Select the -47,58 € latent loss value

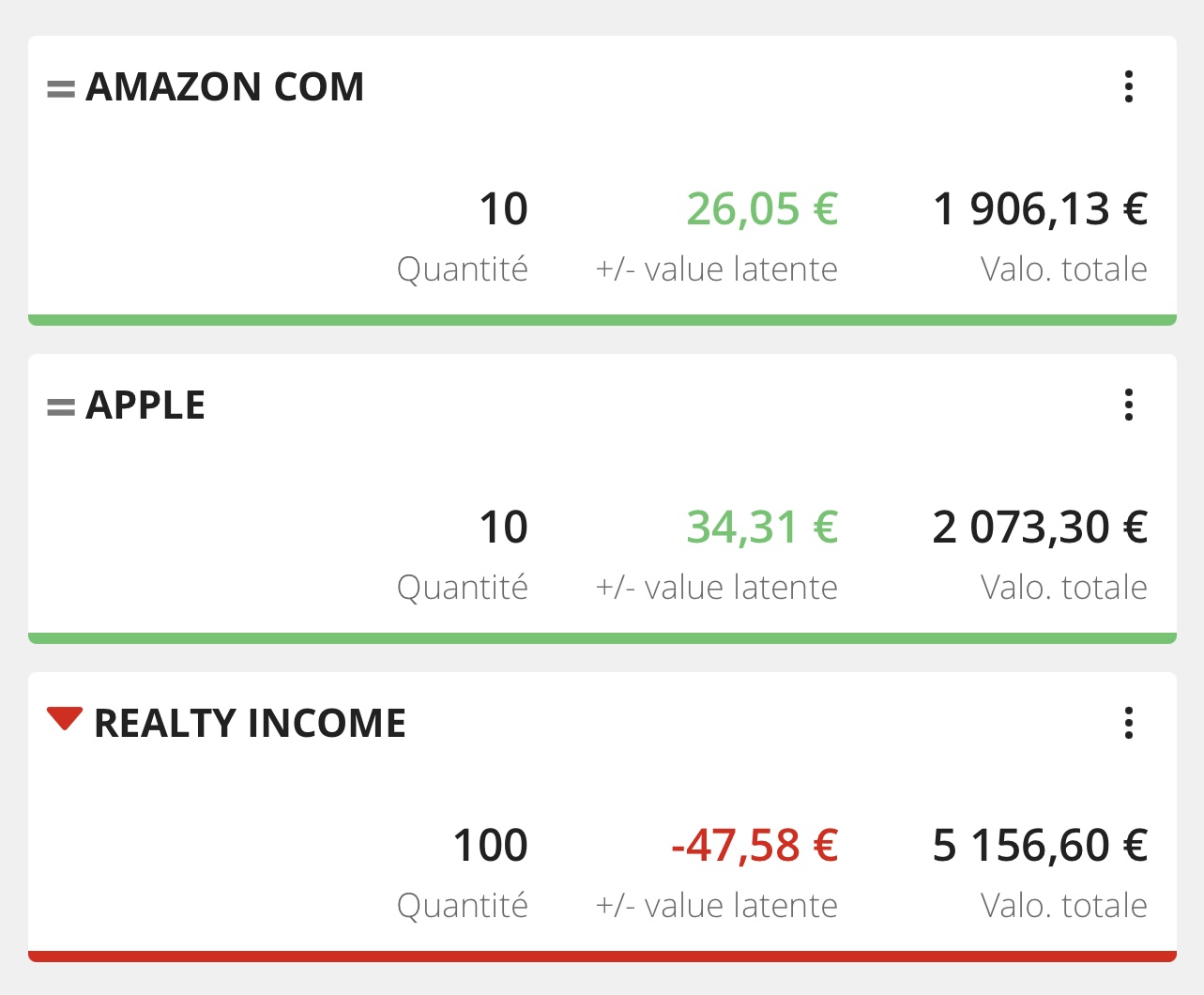tap(754, 845)
